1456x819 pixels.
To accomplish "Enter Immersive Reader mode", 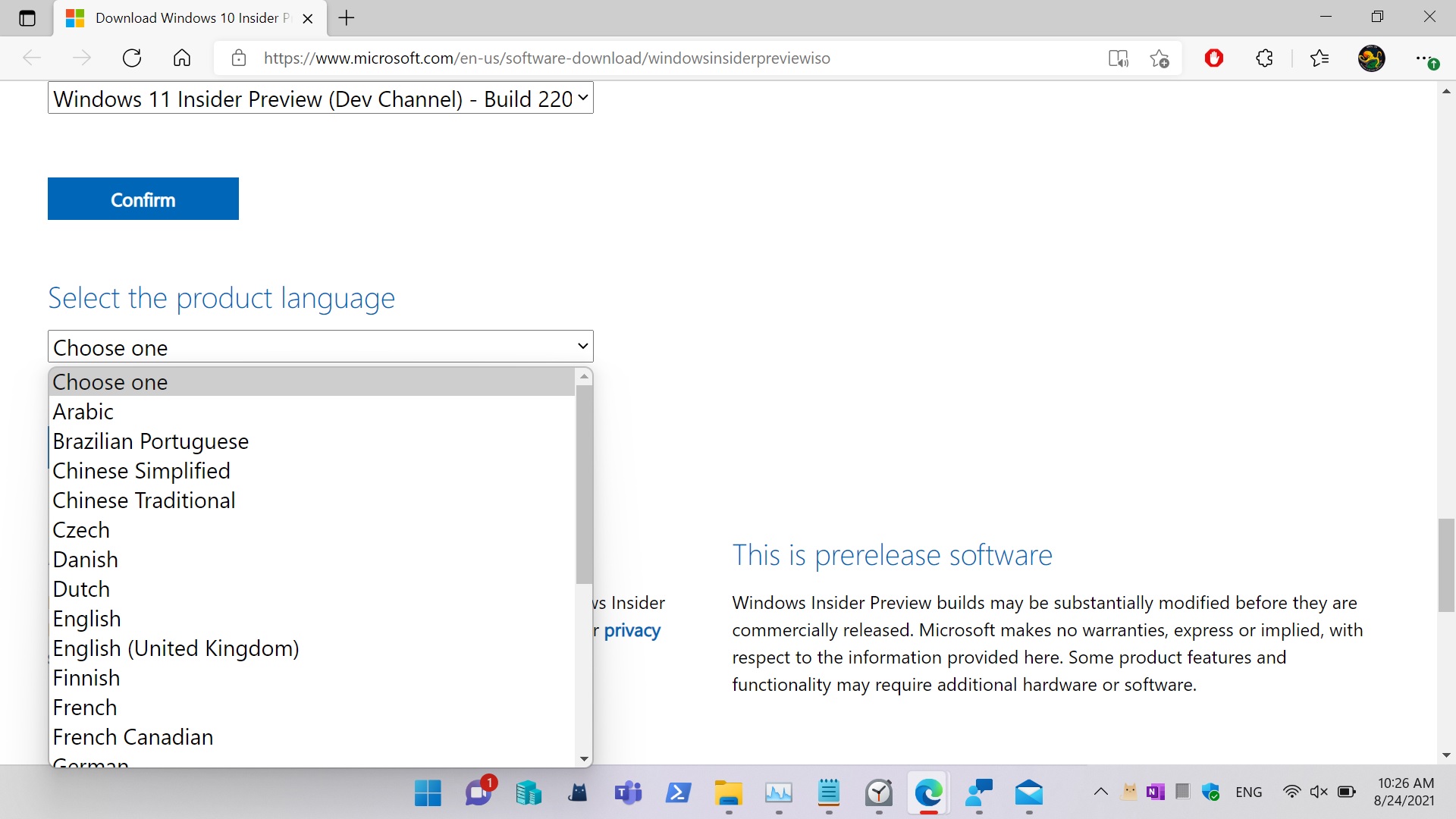I will pos(1119,58).
